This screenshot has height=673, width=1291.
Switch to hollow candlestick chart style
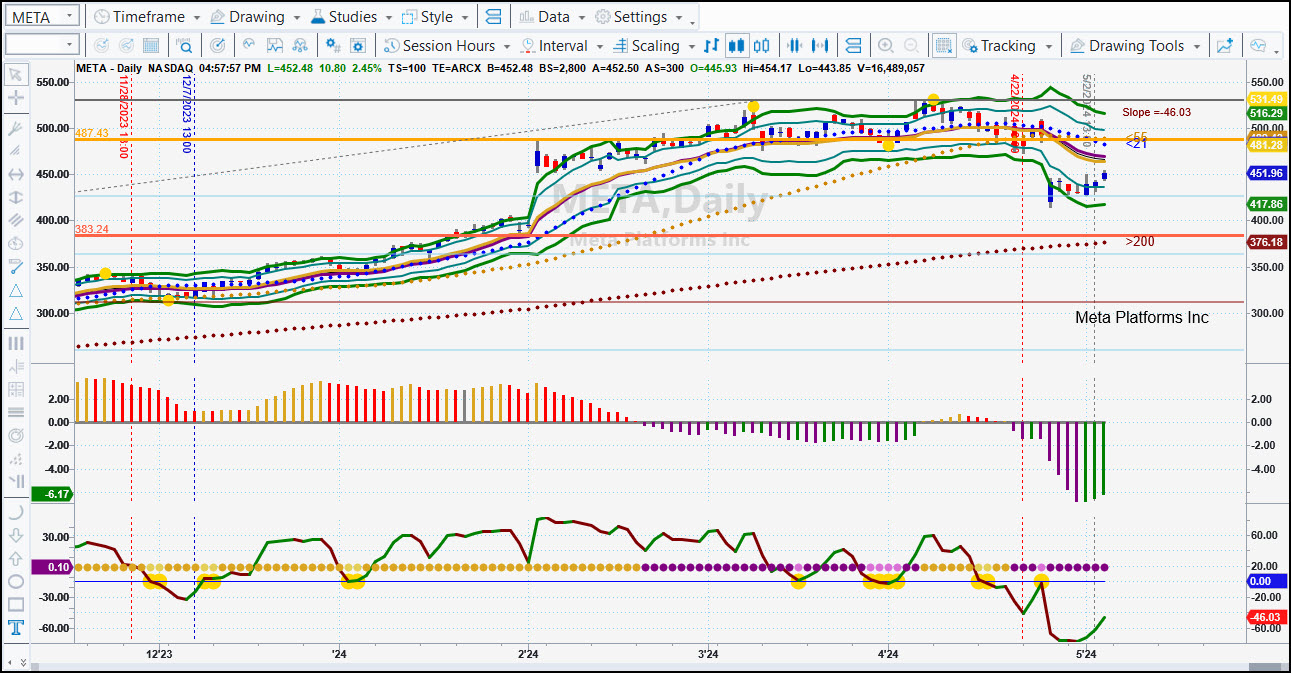point(762,45)
